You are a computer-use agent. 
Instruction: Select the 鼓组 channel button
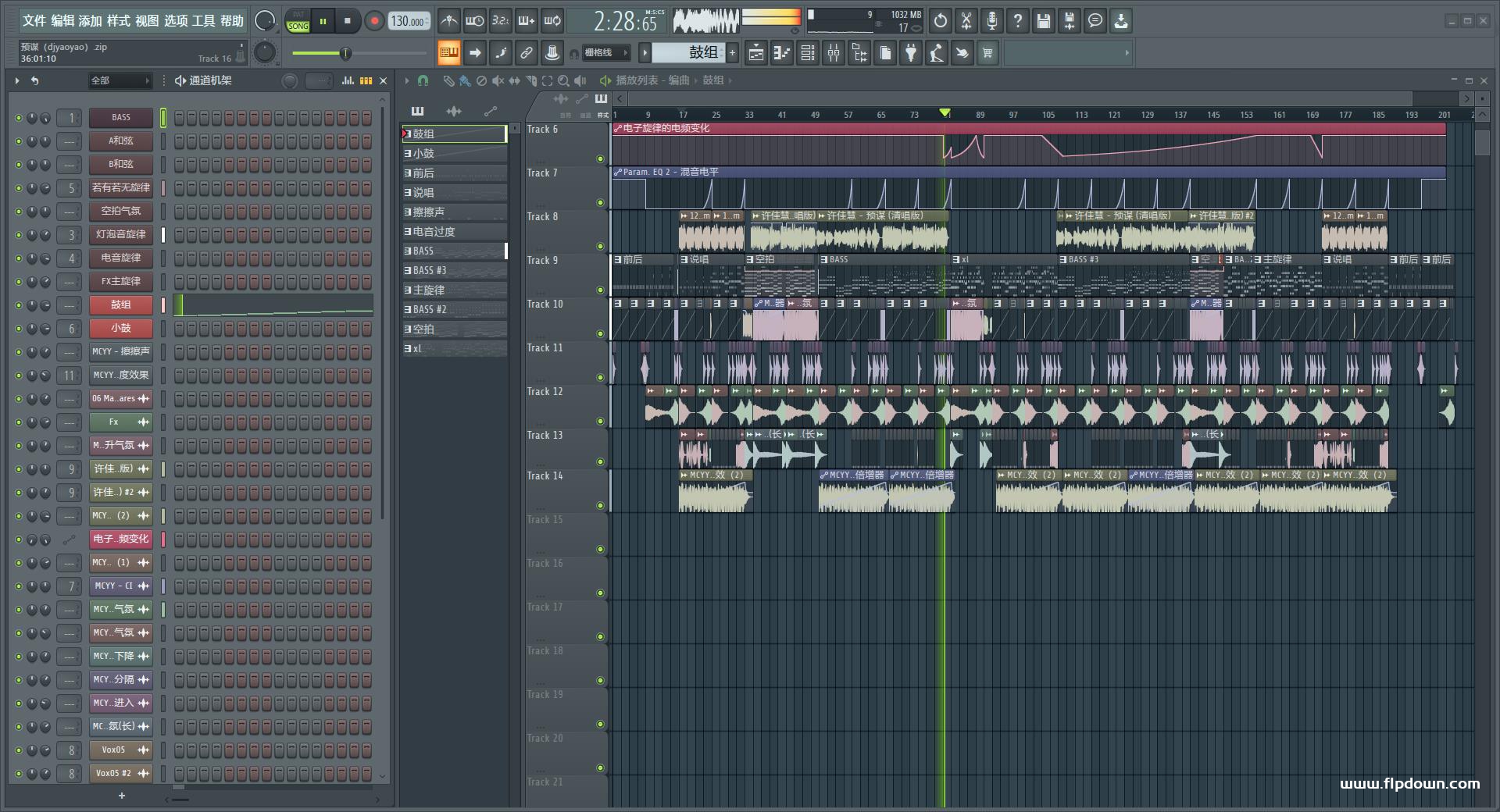pos(120,304)
